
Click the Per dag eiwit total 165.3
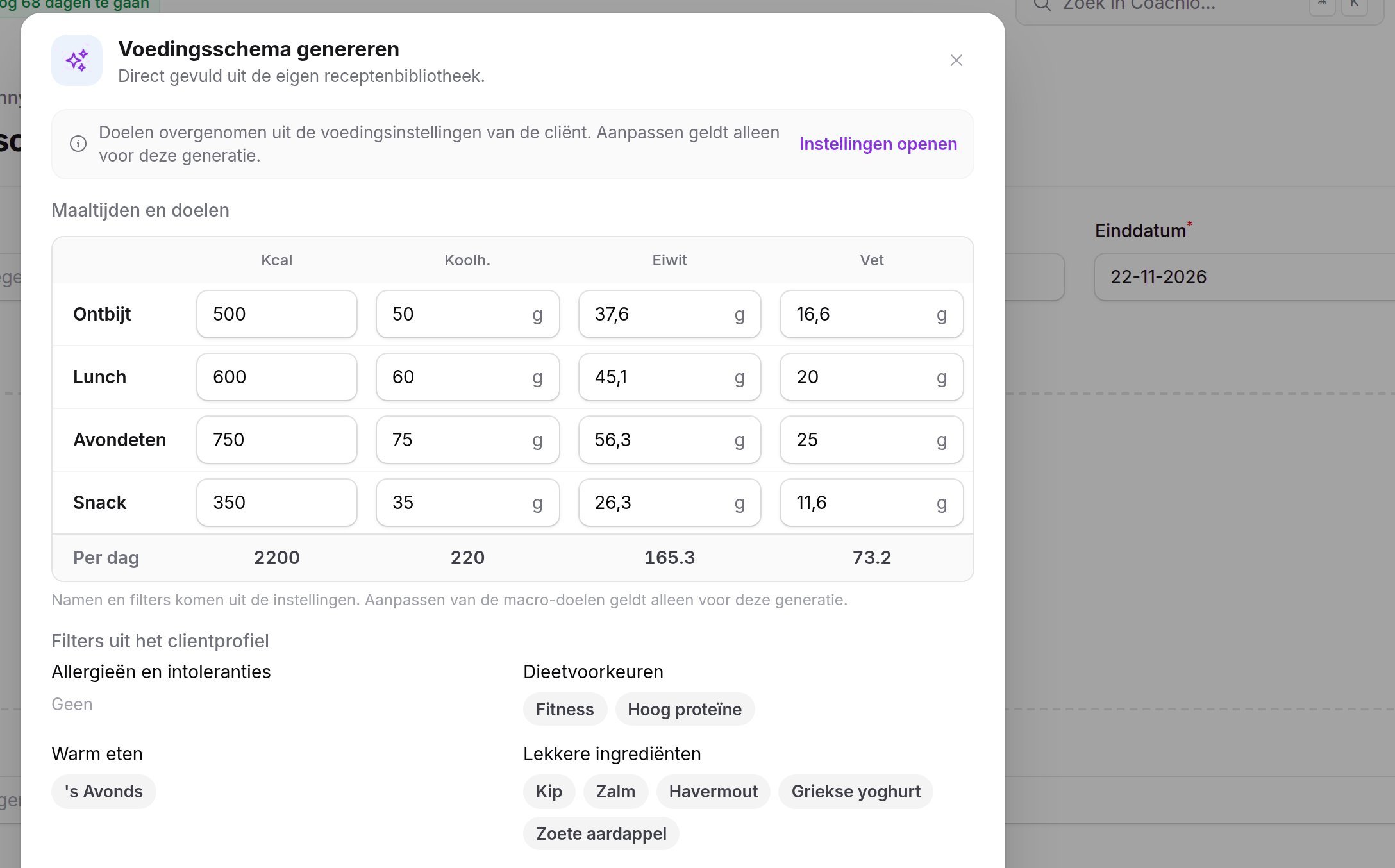669,558
